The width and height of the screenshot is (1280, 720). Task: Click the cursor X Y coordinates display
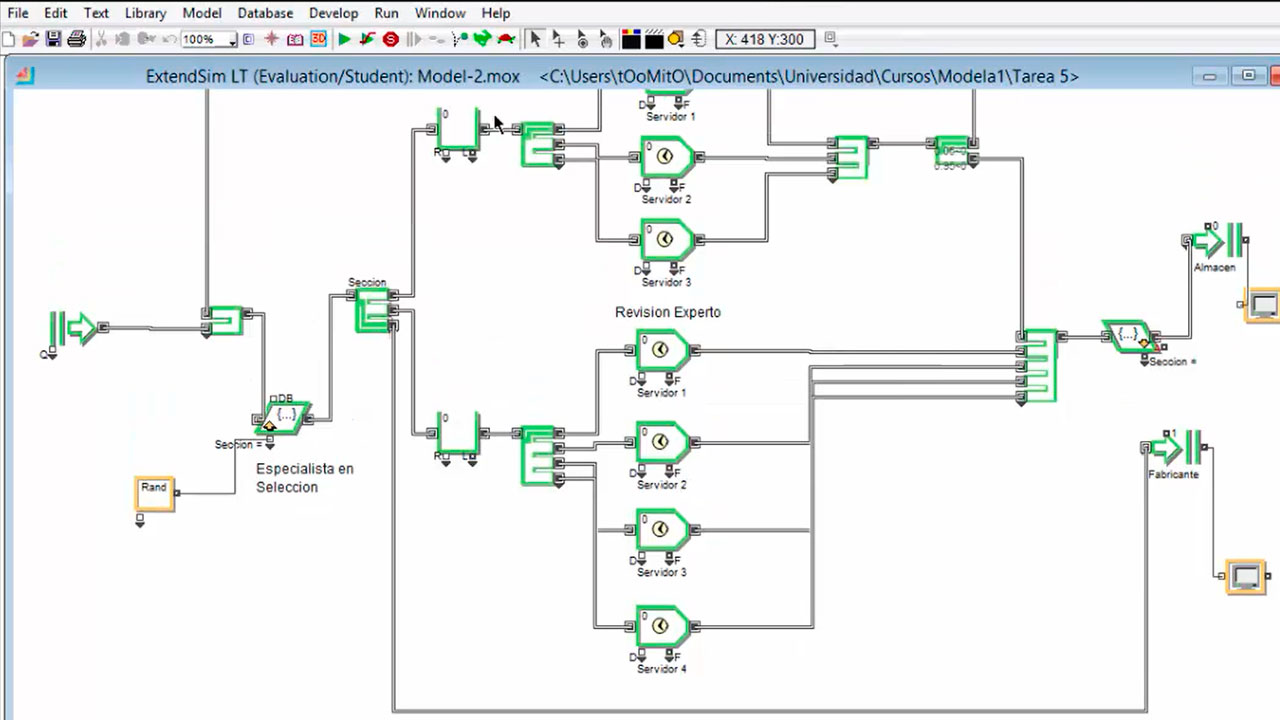pyautogui.click(x=764, y=40)
